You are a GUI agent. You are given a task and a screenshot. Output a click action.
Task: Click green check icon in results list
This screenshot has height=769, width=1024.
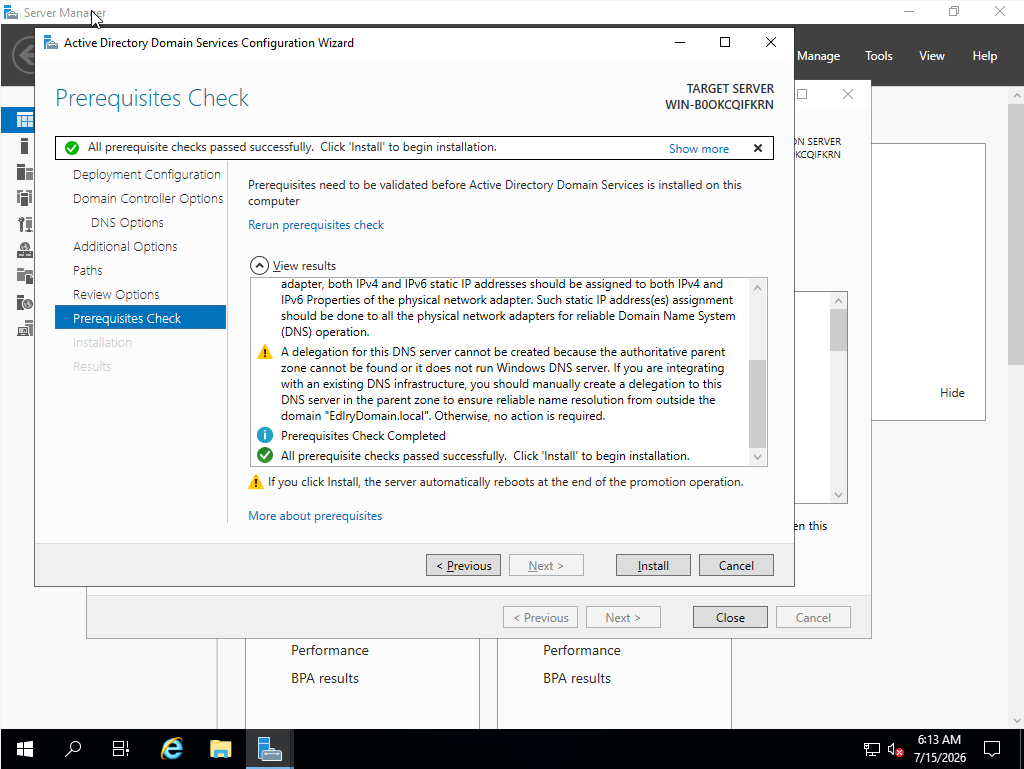[x=264, y=455]
